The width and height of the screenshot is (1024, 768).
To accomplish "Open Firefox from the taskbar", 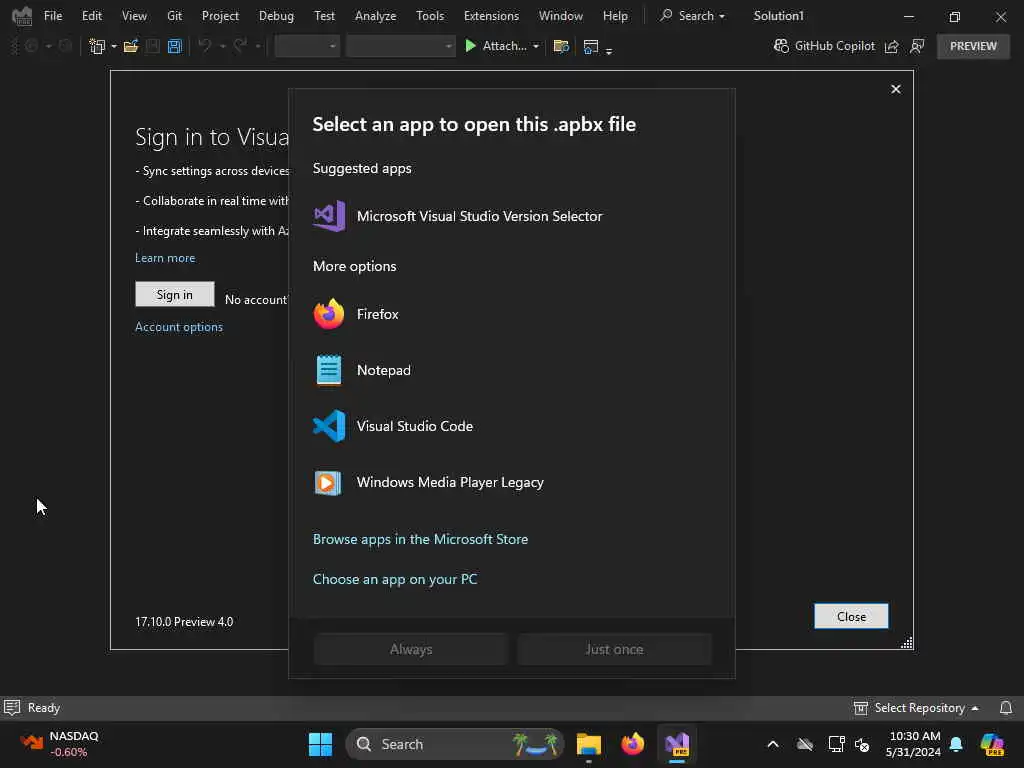I will coord(632,744).
